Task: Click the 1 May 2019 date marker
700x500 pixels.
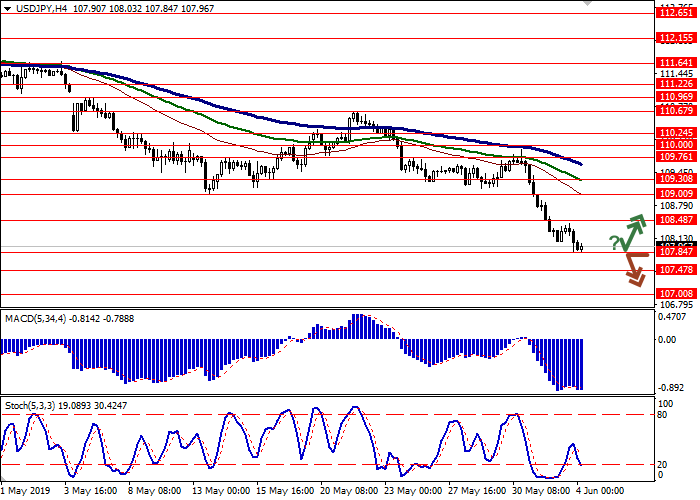Action: pyautogui.click(x=24, y=492)
